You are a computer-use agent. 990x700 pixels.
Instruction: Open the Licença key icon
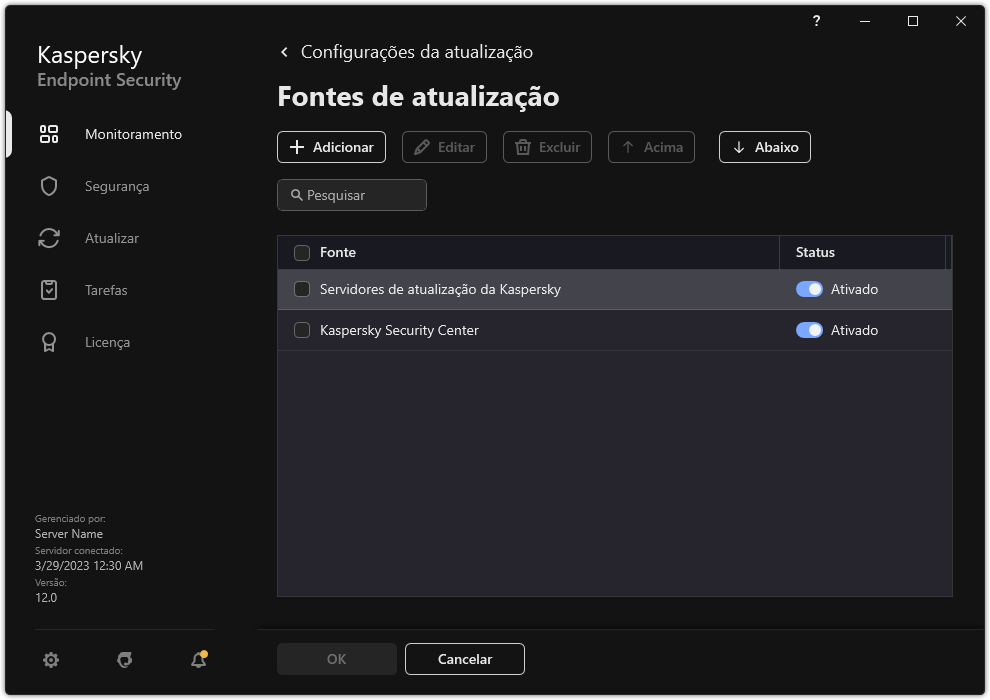[x=48, y=341]
